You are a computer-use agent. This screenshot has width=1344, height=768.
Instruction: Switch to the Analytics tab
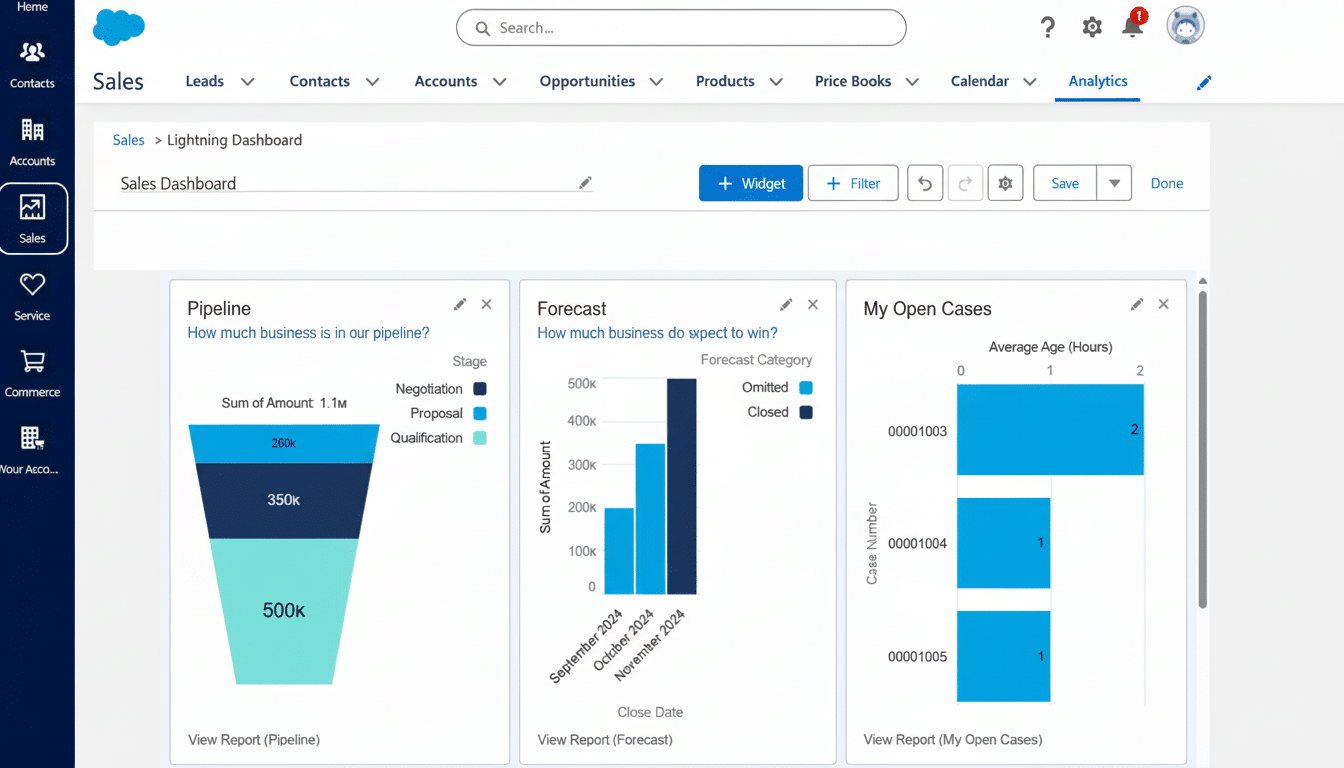pyautogui.click(x=1097, y=81)
